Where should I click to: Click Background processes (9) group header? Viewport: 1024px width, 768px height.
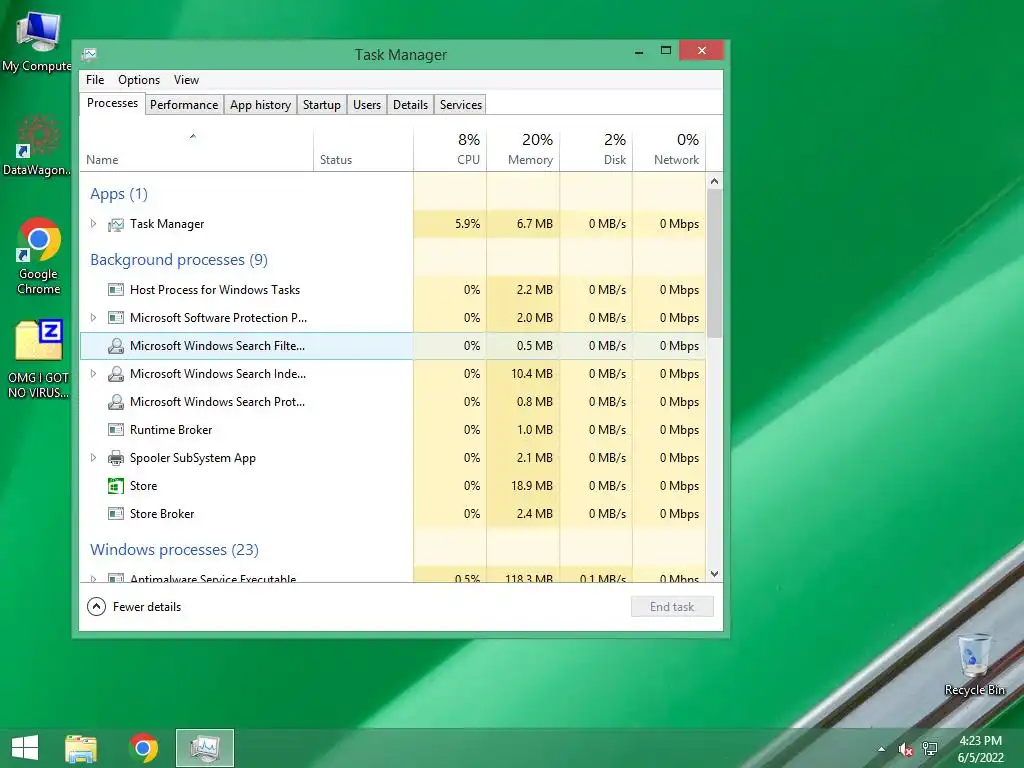(x=179, y=260)
